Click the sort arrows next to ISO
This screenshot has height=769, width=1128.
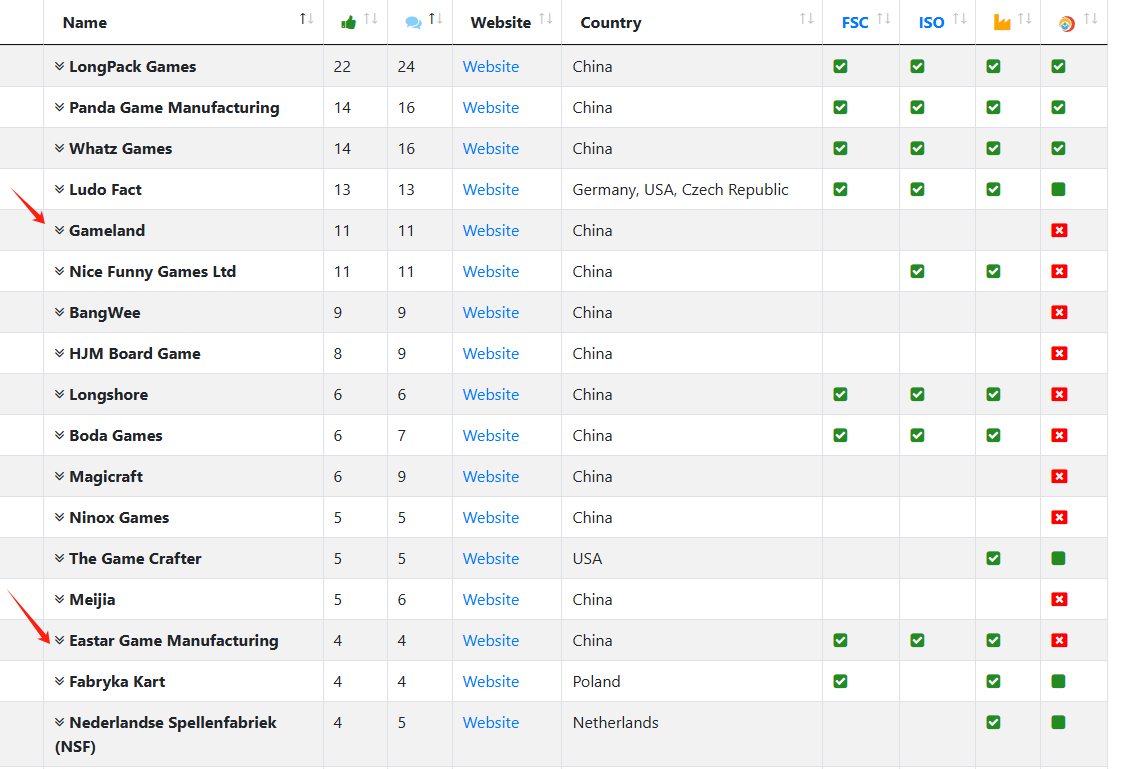click(x=960, y=19)
